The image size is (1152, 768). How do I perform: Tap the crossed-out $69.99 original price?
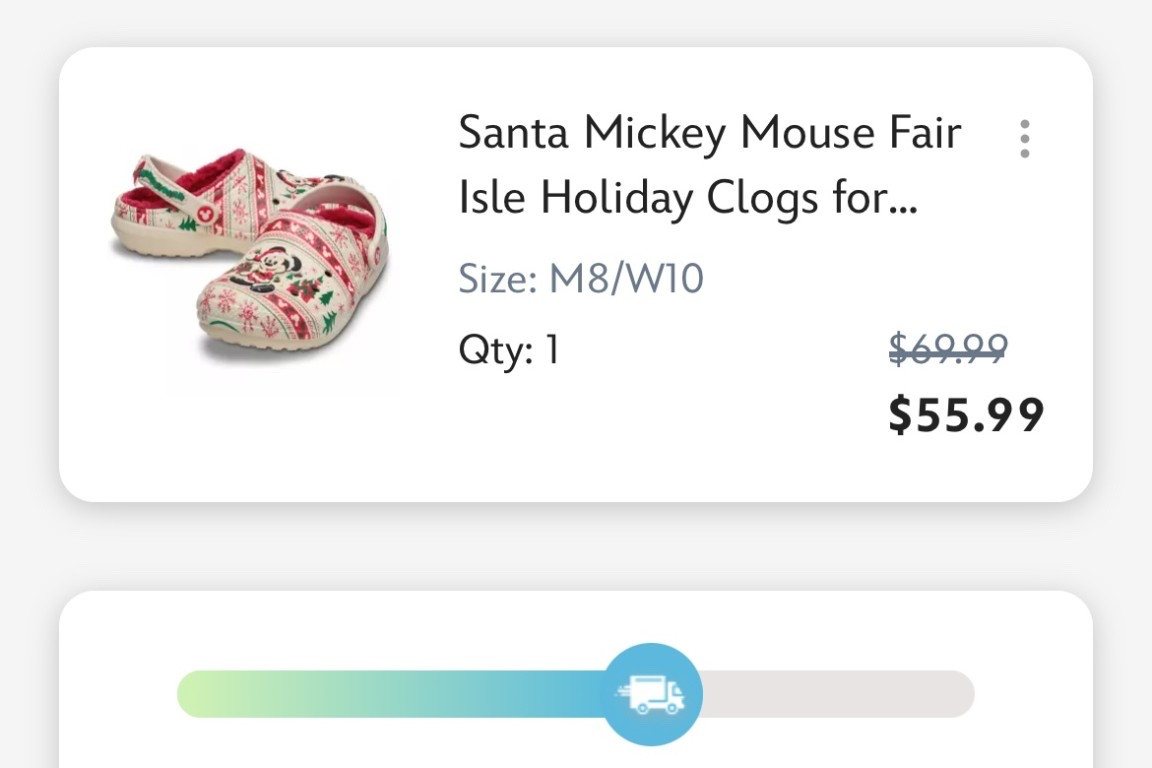[x=948, y=348]
